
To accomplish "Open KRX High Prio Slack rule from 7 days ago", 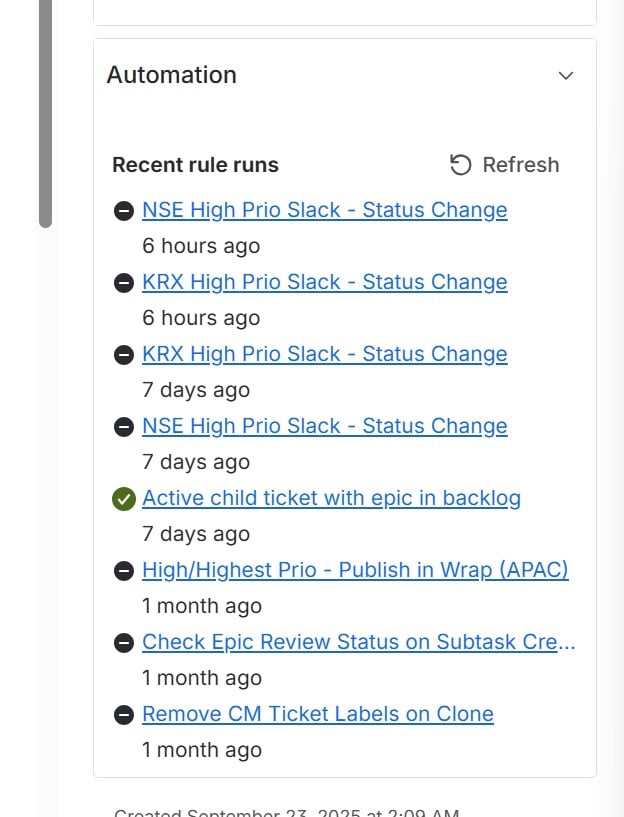I will point(325,354).
